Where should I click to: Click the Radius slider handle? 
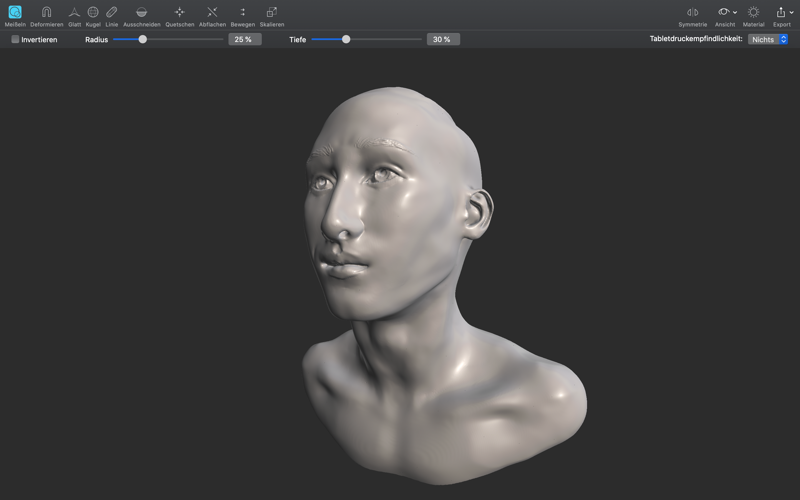pyautogui.click(x=142, y=39)
